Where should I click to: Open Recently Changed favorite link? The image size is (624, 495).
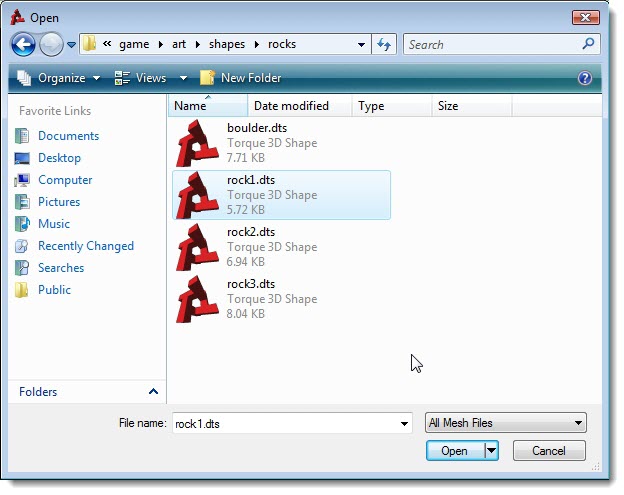86,246
